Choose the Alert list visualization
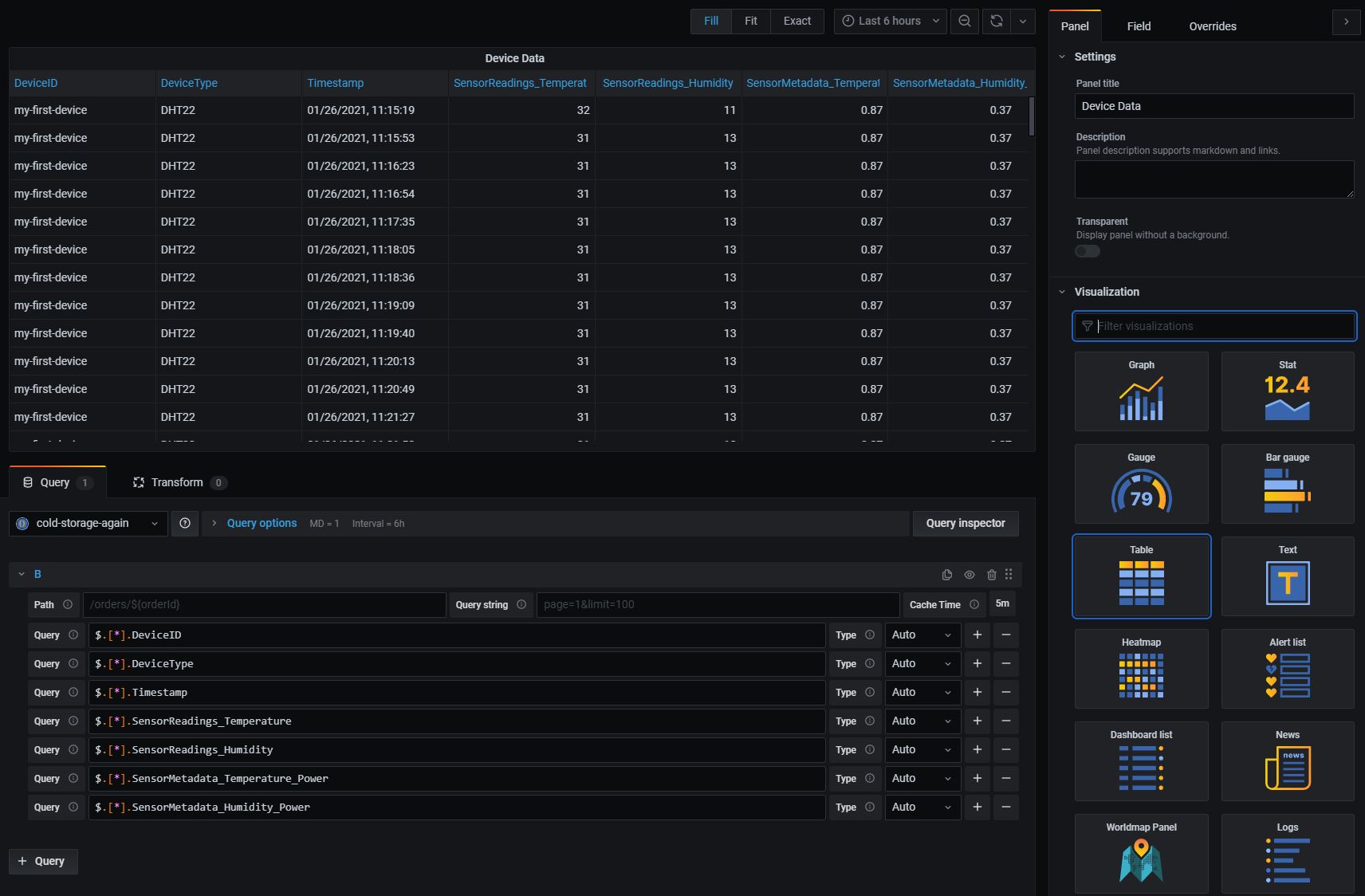Screen dimensions: 1365x896 (x=1288, y=669)
